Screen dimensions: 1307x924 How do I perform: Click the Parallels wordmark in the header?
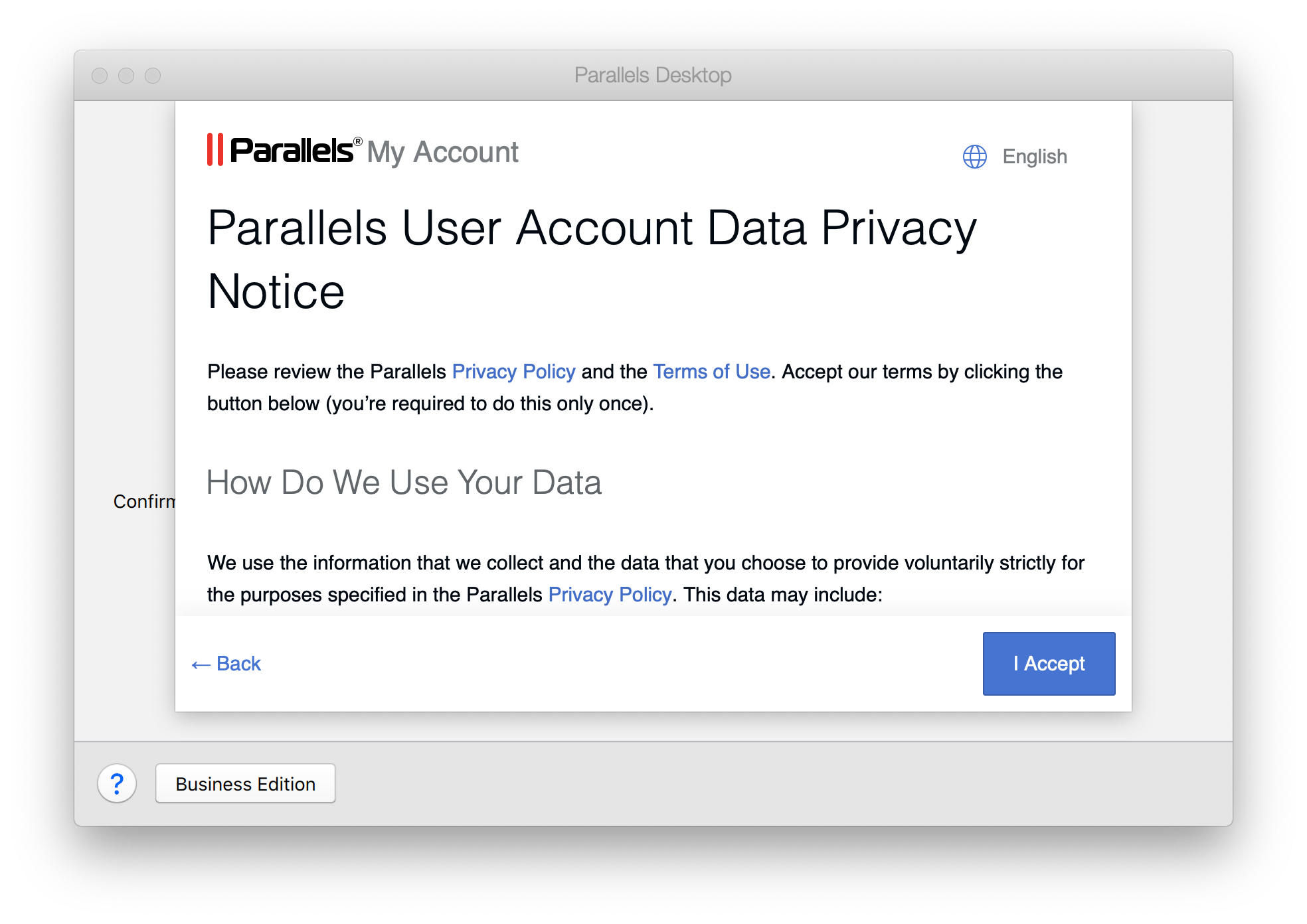[x=292, y=151]
